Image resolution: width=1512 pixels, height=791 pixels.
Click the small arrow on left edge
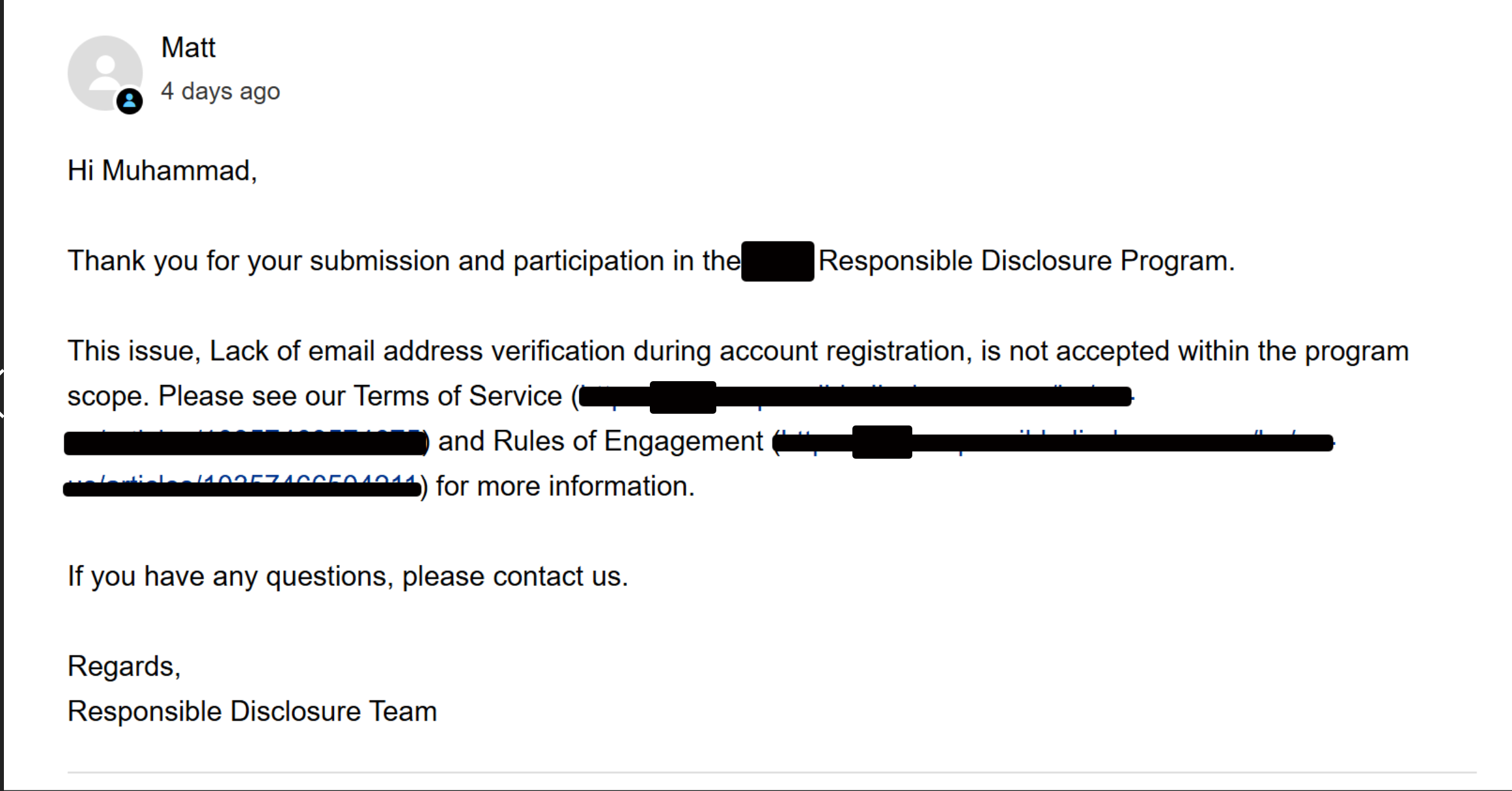pos(2,392)
